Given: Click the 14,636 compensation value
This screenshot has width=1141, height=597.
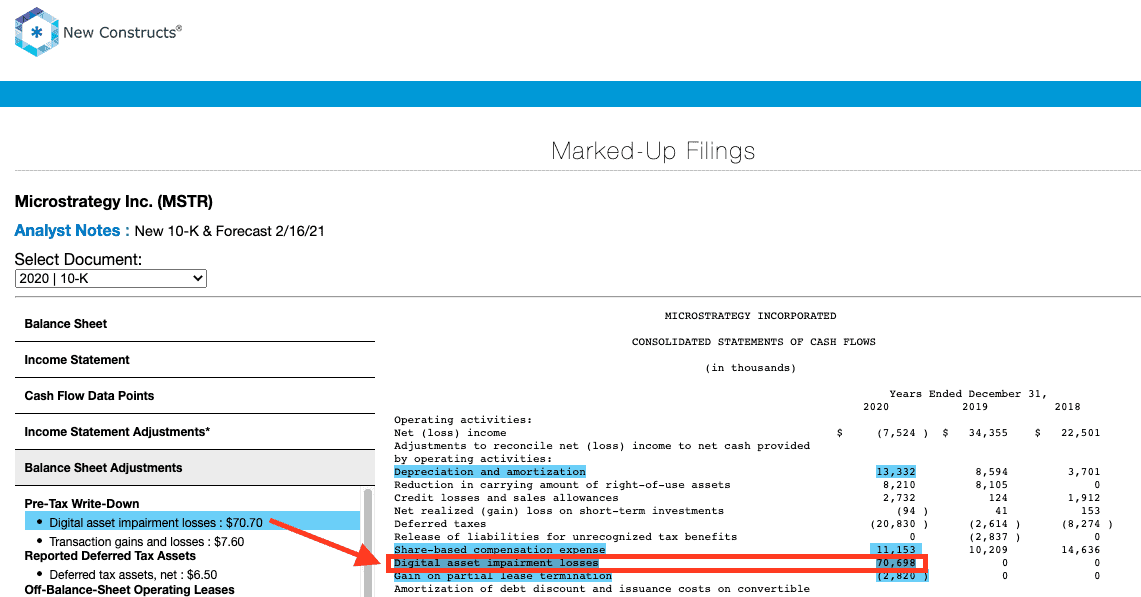Looking at the screenshot, I should (1081, 550).
